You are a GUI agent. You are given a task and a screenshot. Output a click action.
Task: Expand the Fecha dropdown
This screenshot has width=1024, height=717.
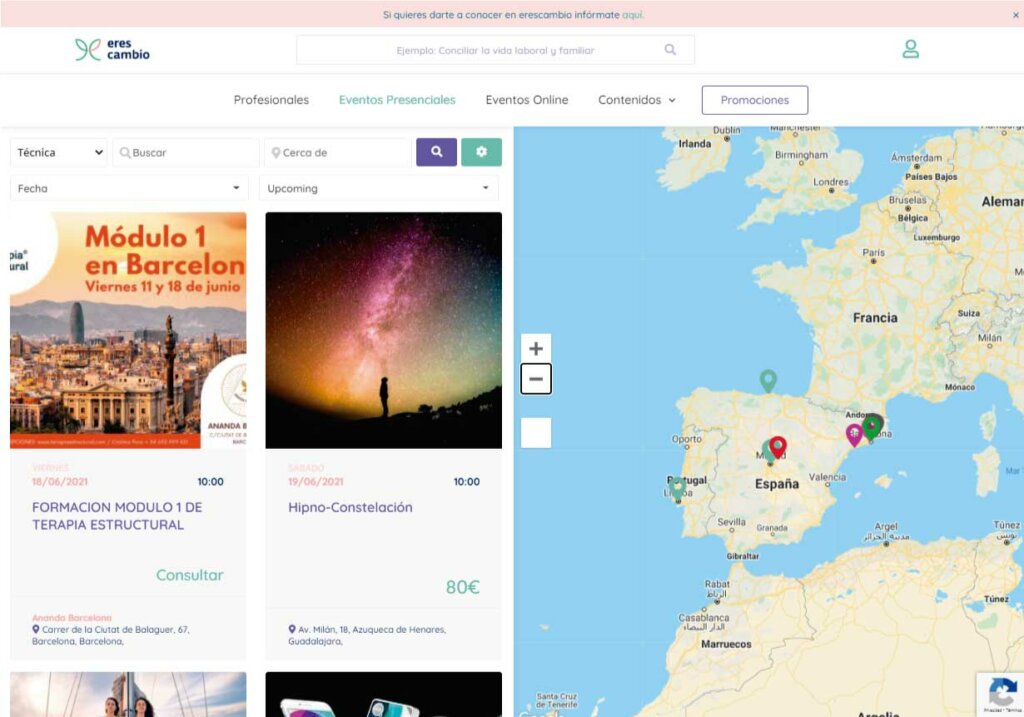[129, 188]
